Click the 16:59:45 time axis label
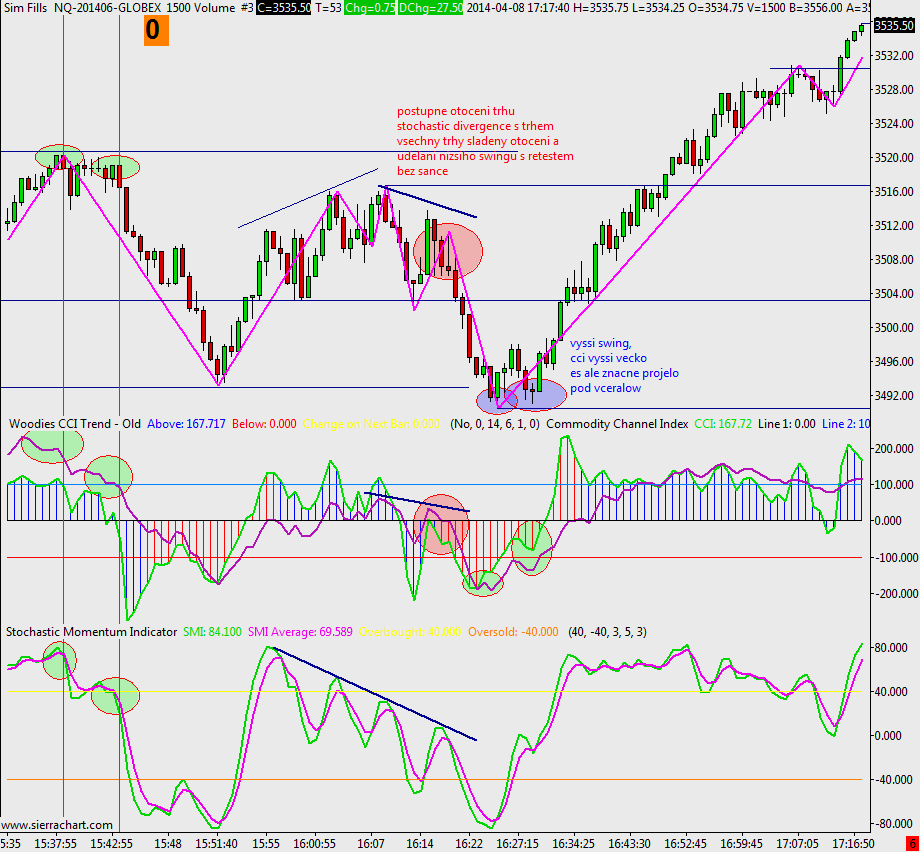This screenshot has height=852, width=920. (x=742, y=844)
